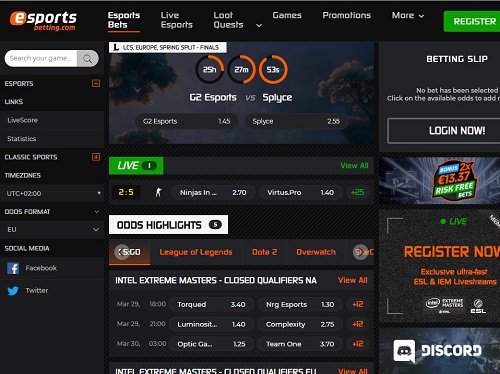Select the CS:GO tab
The height and width of the screenshot is (374, 500).
(130, 252)
